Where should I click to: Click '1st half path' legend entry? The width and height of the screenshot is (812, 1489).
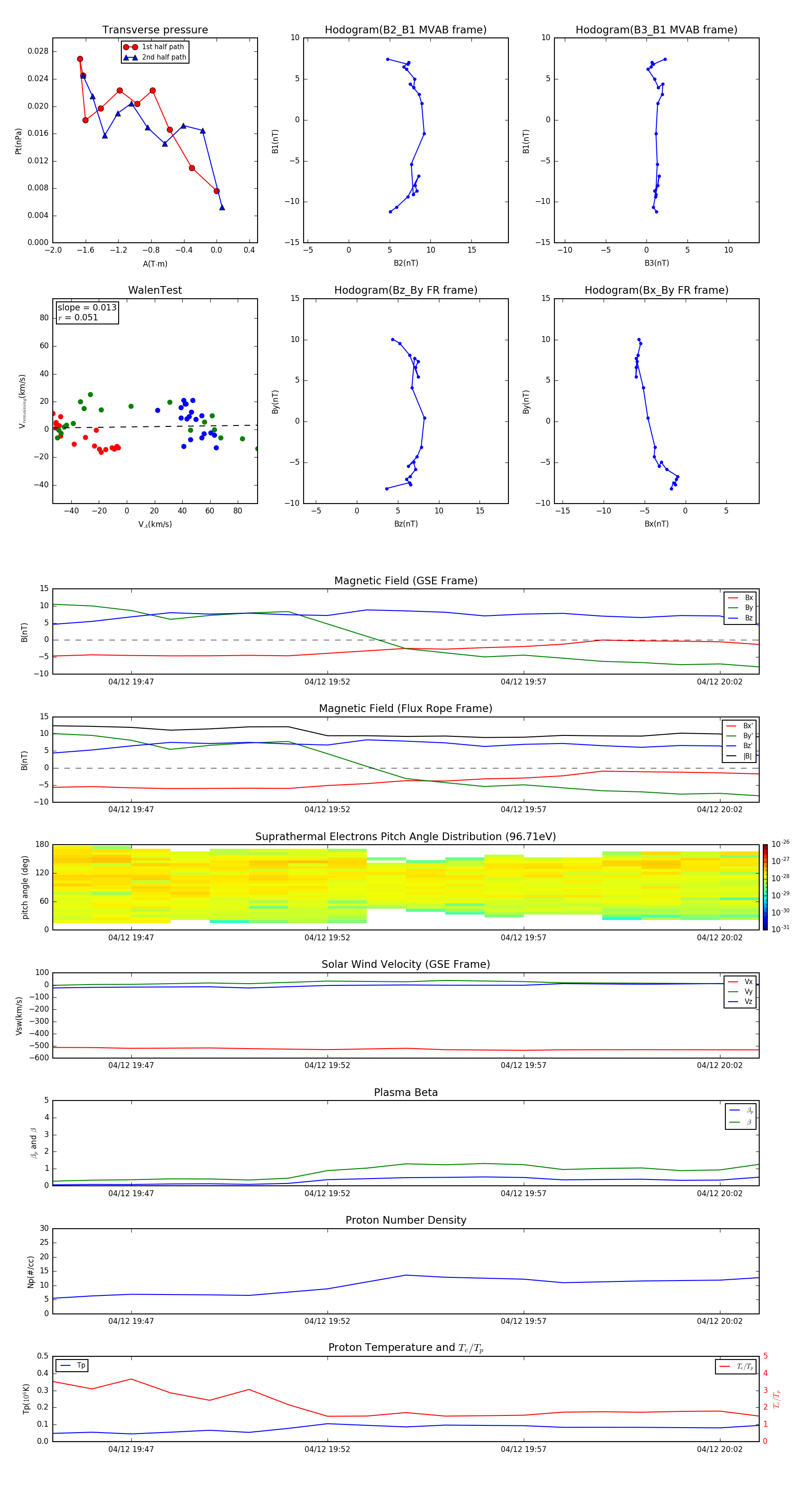tap(154, 47)
